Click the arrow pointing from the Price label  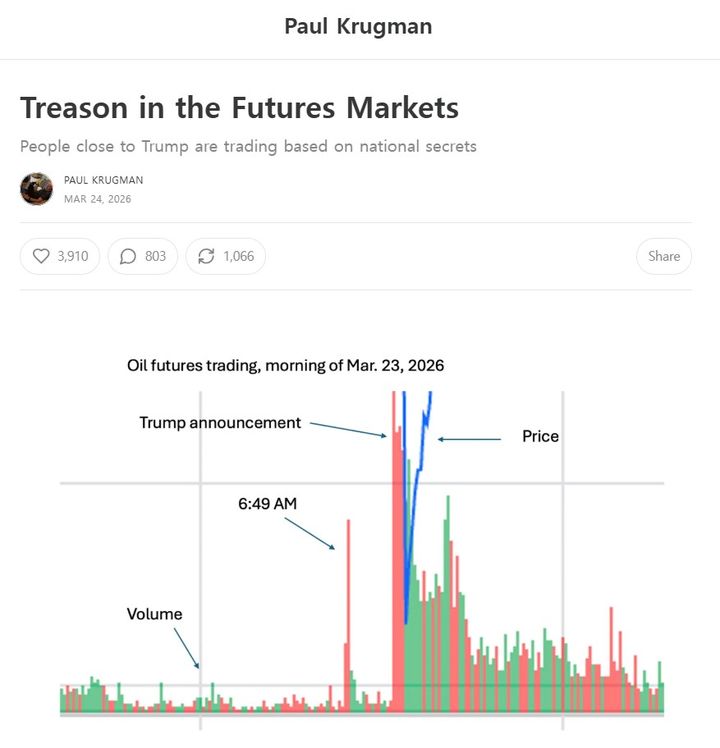pos(470,438)
